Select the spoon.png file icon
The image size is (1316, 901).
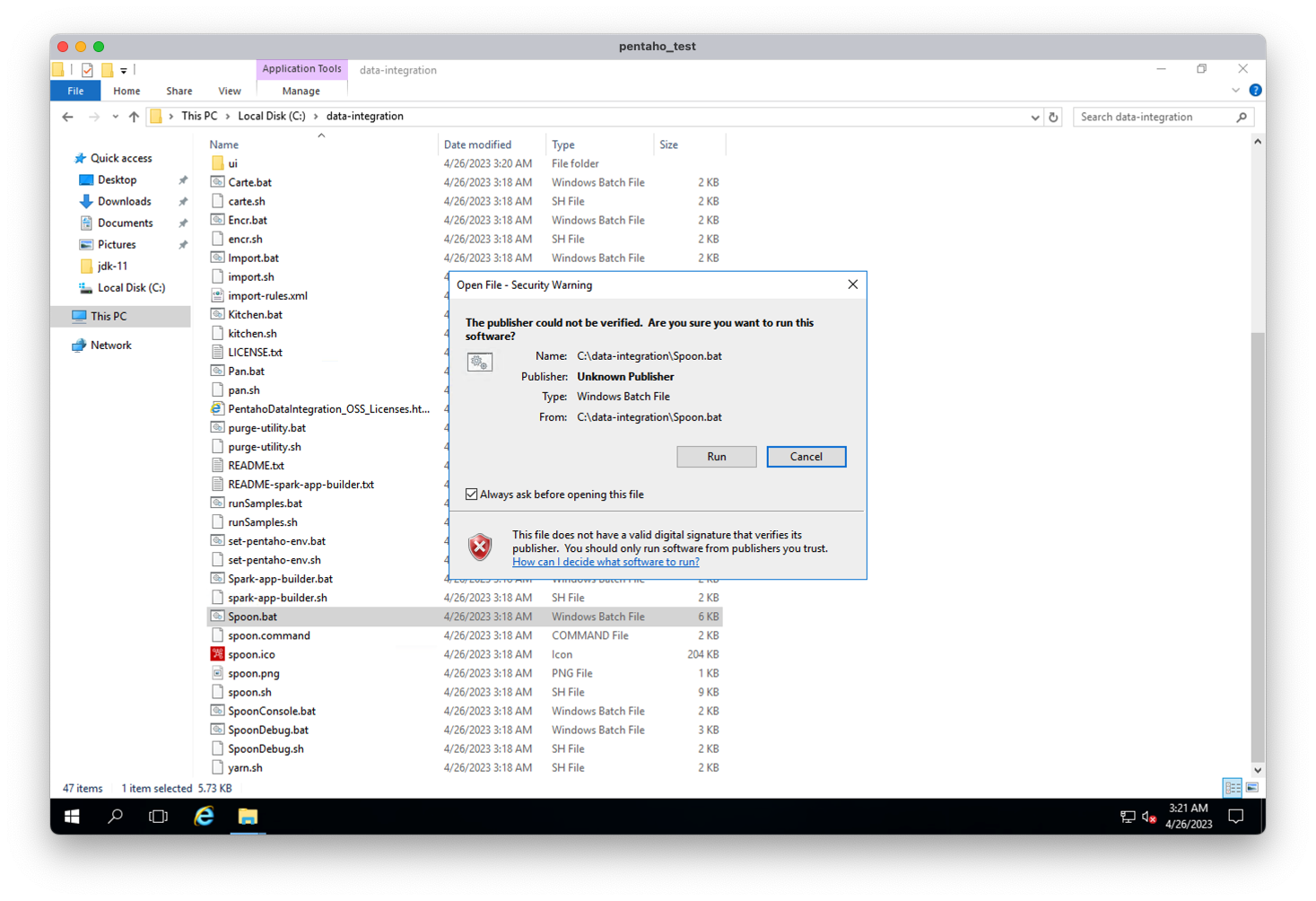coord(217,673)
